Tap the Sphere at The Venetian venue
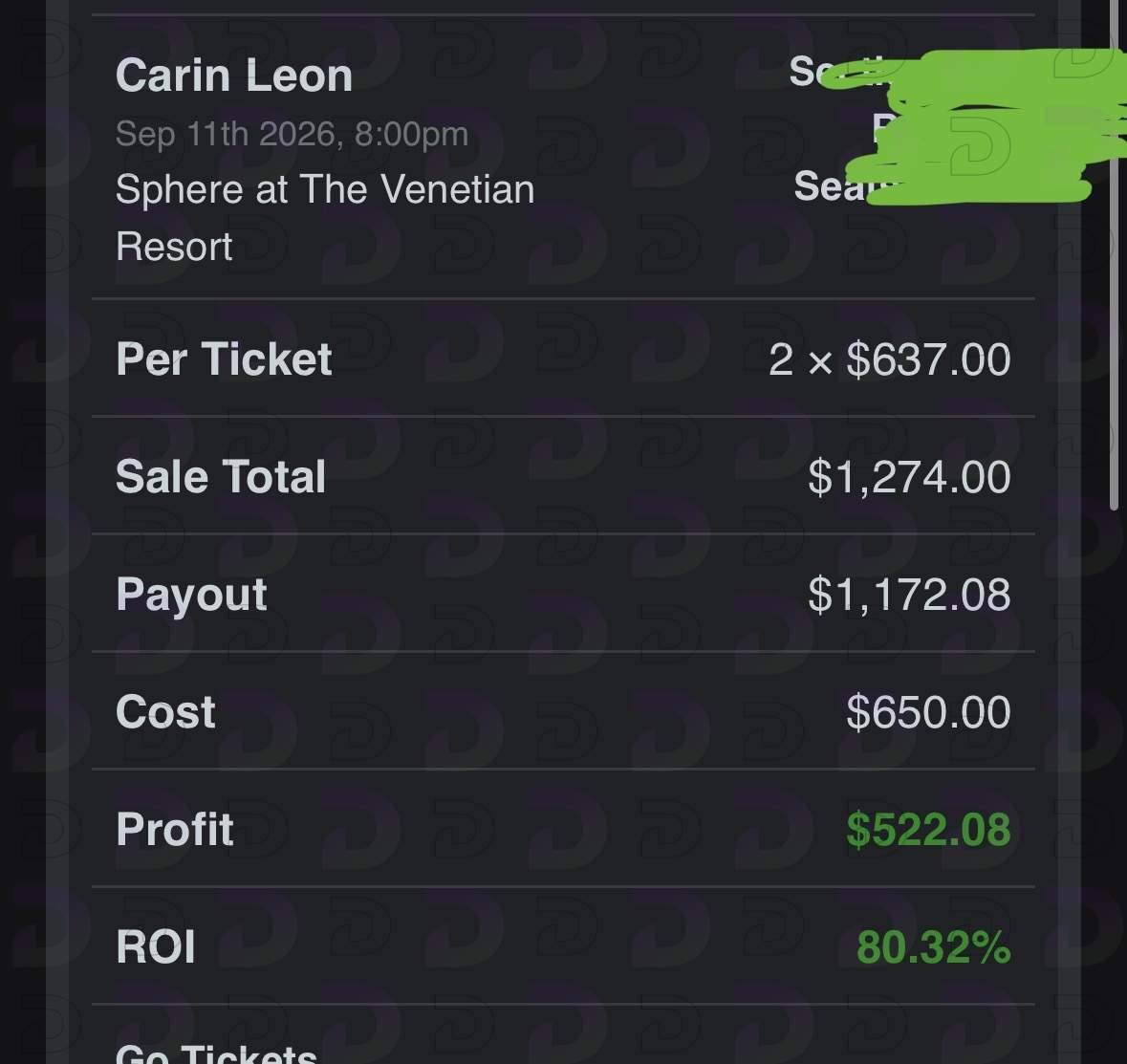 coord(325,189)
